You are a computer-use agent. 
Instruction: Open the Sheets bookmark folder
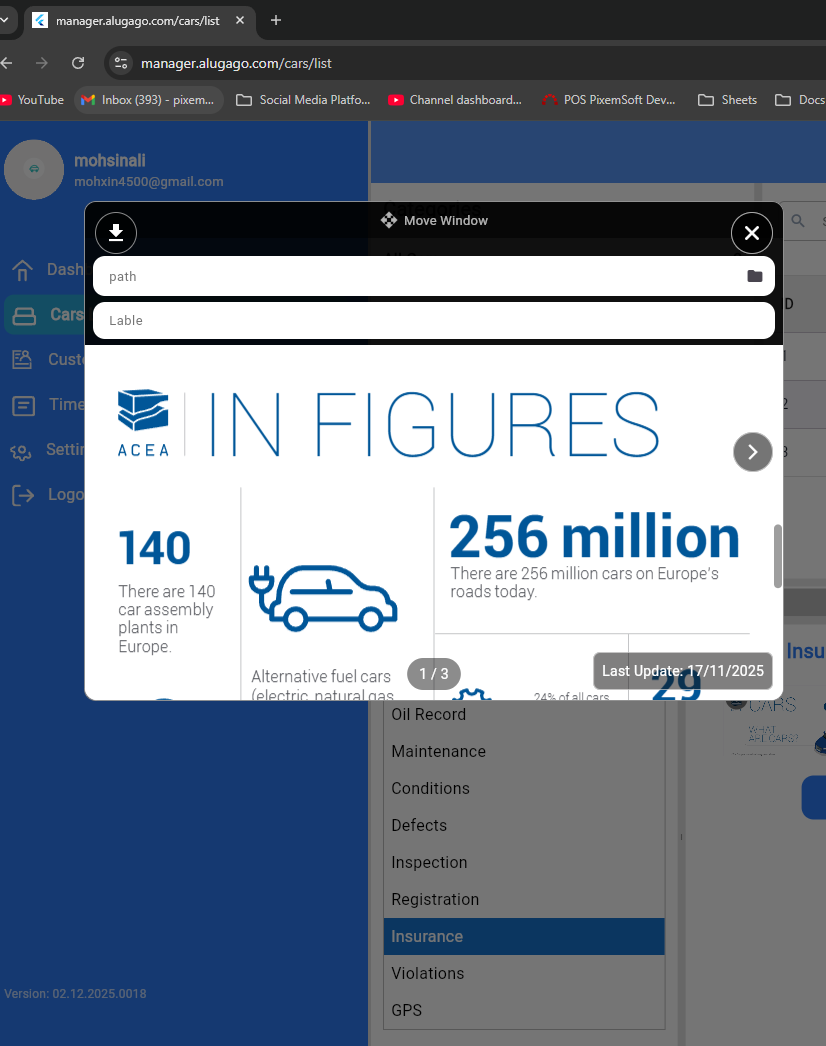727,100
